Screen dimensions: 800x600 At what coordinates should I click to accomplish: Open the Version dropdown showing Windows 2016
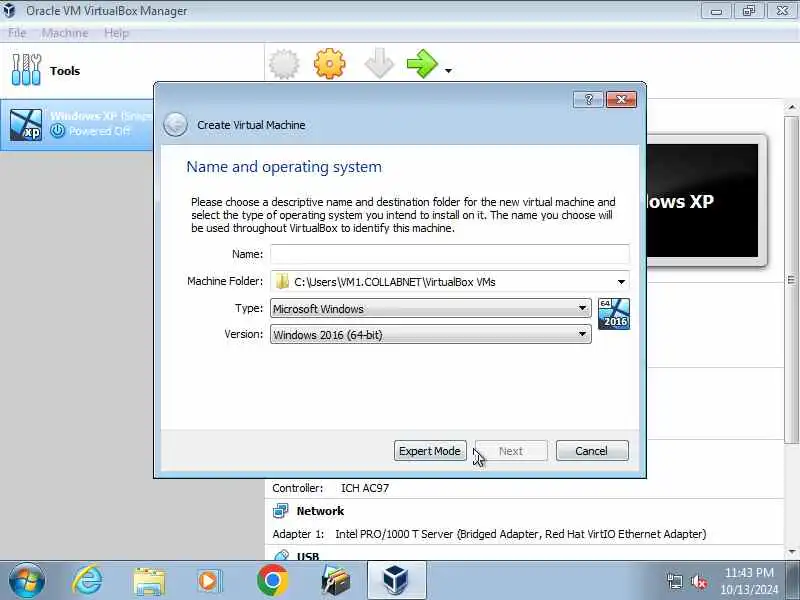tap(431, 335)
